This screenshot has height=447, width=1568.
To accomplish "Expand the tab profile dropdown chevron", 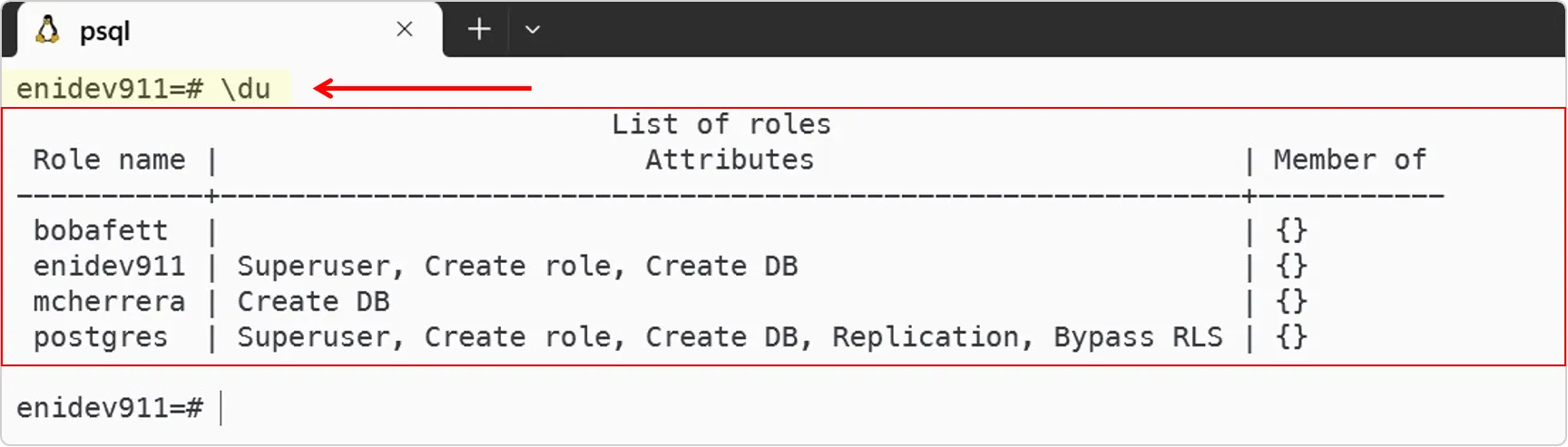I will point(533,30).
